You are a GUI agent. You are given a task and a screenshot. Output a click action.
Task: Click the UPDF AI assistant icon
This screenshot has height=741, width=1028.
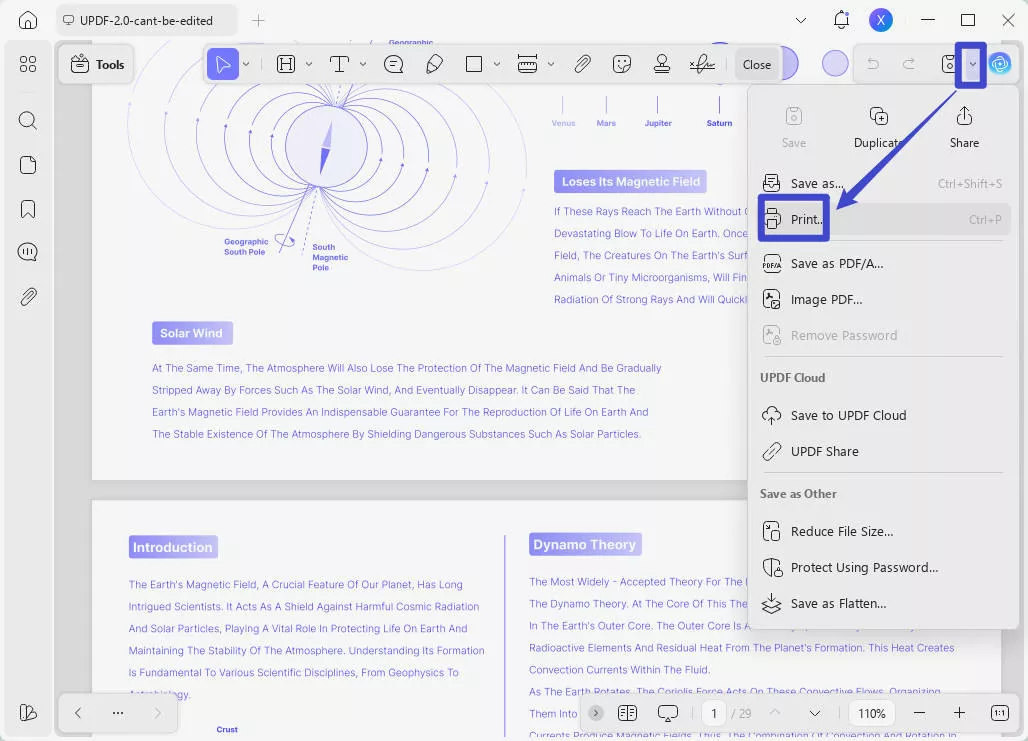pos(999,64)
